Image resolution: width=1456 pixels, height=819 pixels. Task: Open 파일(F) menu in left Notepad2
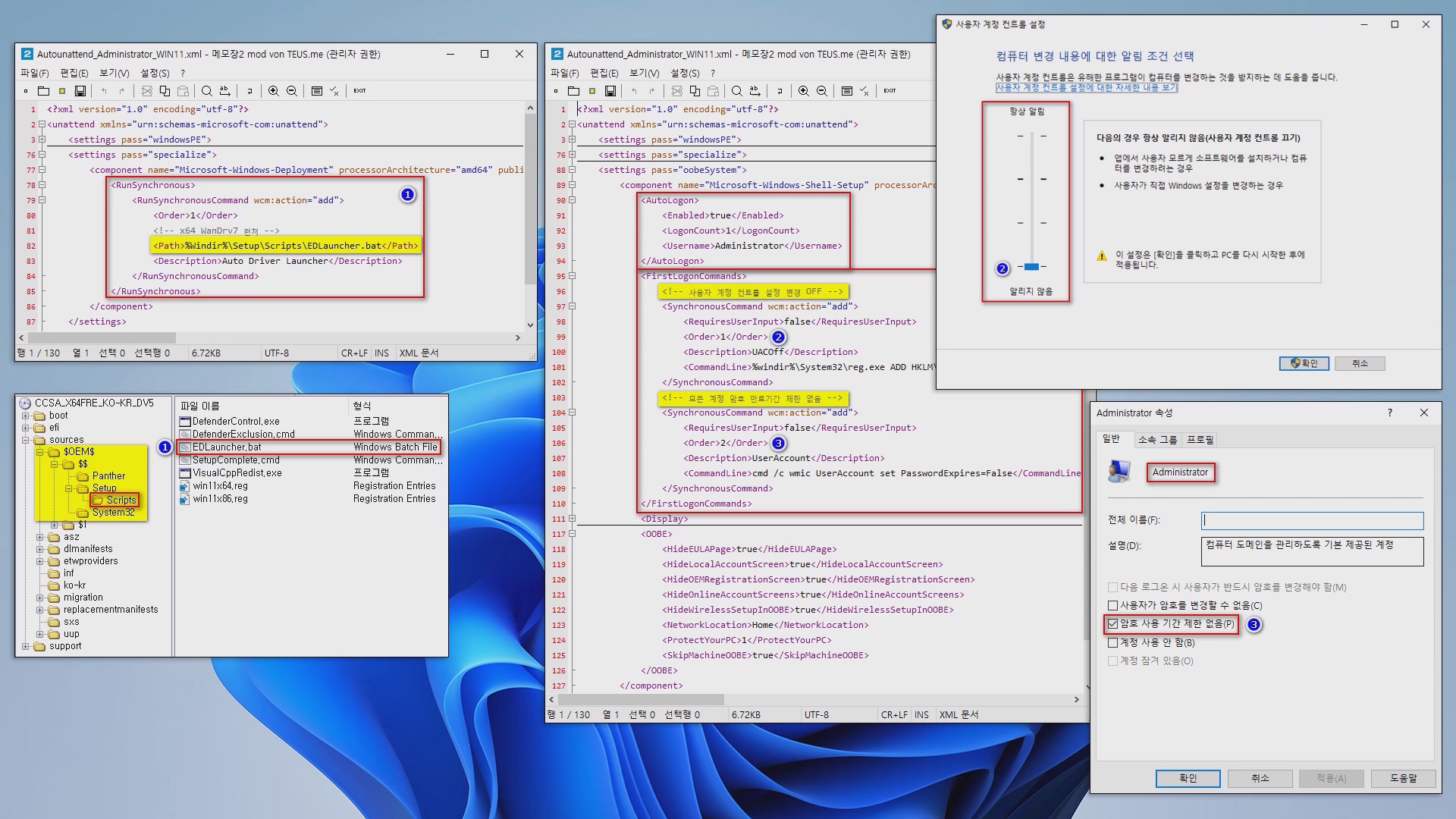[x=34, y=73]
